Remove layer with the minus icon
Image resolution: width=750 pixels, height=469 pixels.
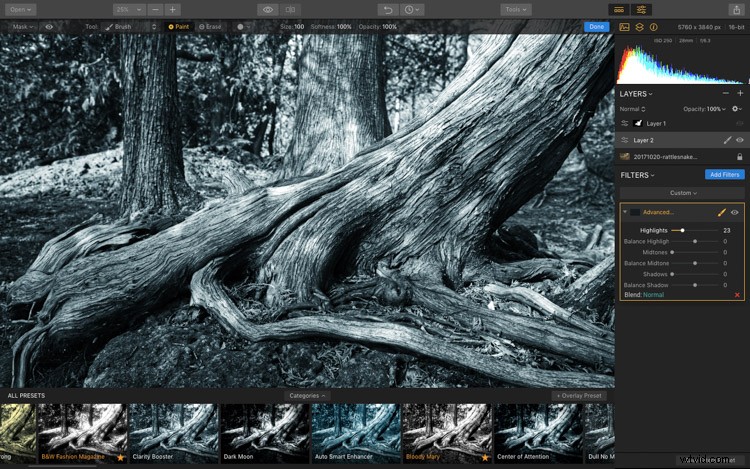(x=726, y=94)
